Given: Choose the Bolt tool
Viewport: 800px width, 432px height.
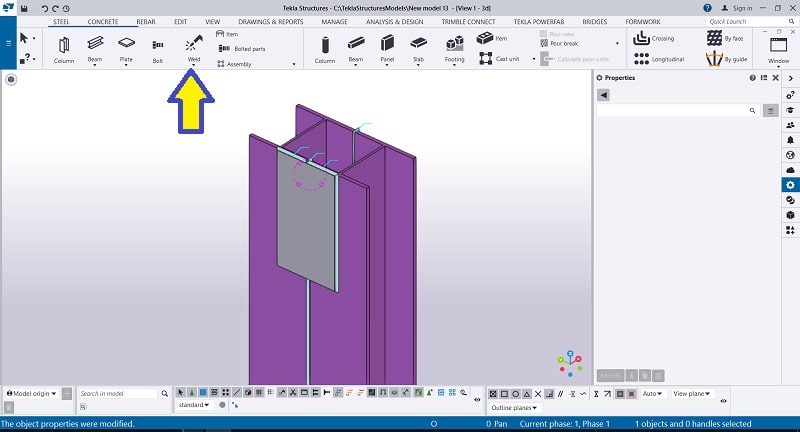Looking at the screenshot, I should click(x=157, y=45).
